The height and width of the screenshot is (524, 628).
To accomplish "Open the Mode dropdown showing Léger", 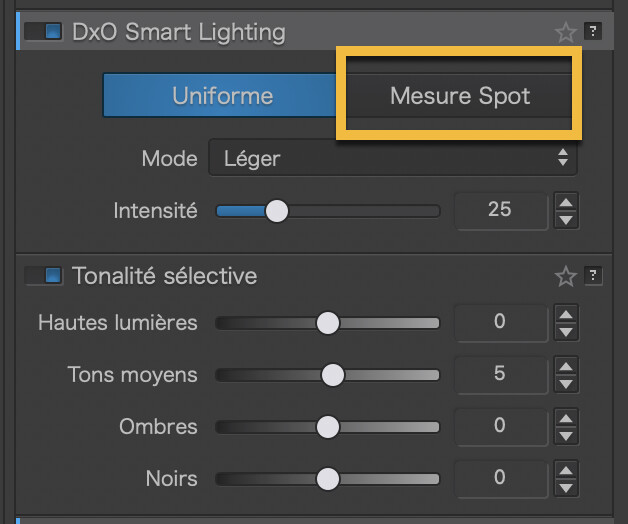I will click(x=392, y=158).
